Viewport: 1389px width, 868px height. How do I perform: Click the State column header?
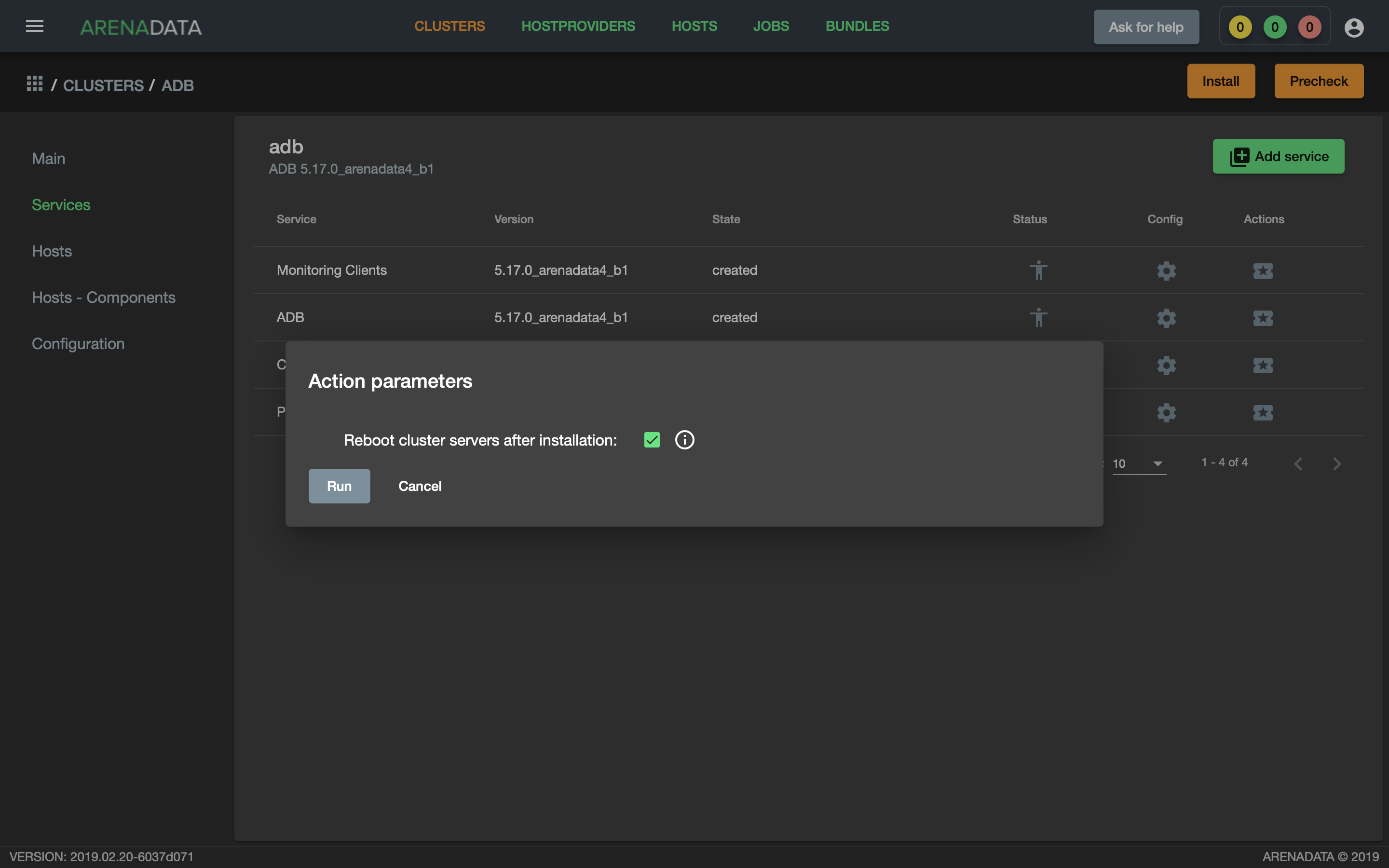coord(726,219)
